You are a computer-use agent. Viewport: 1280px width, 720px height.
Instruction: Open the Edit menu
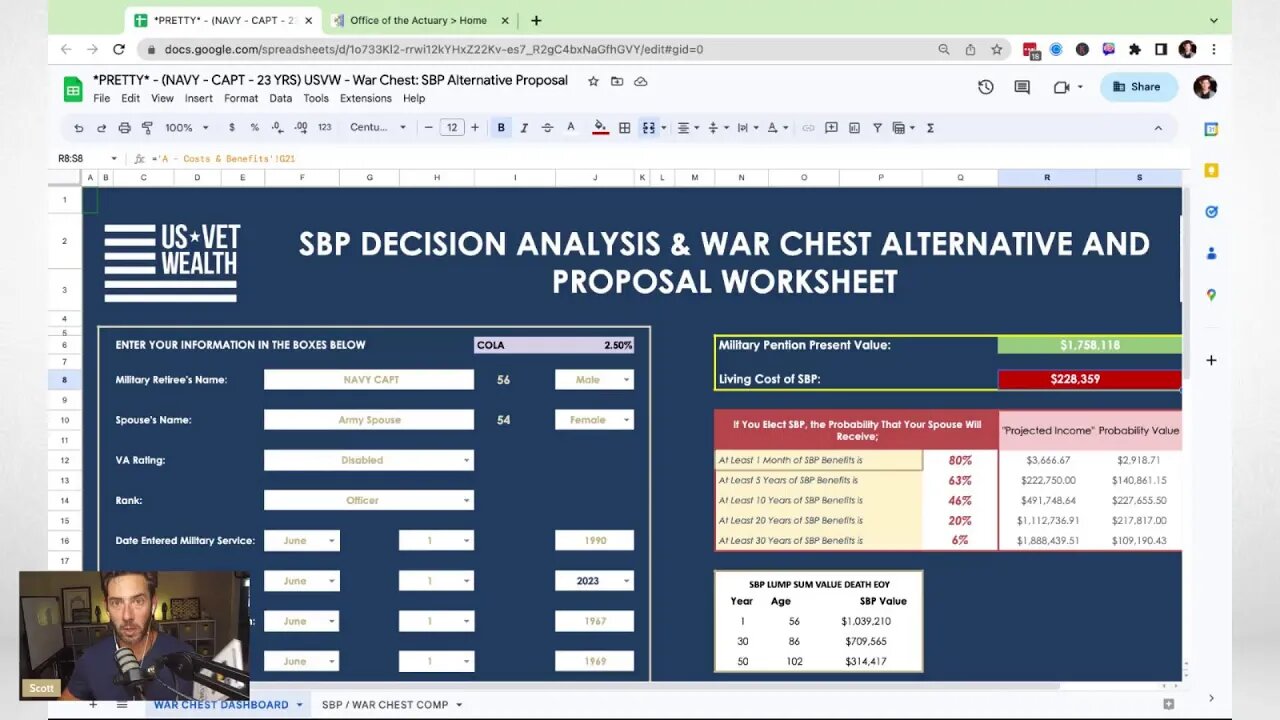click(x=131, y=98)
